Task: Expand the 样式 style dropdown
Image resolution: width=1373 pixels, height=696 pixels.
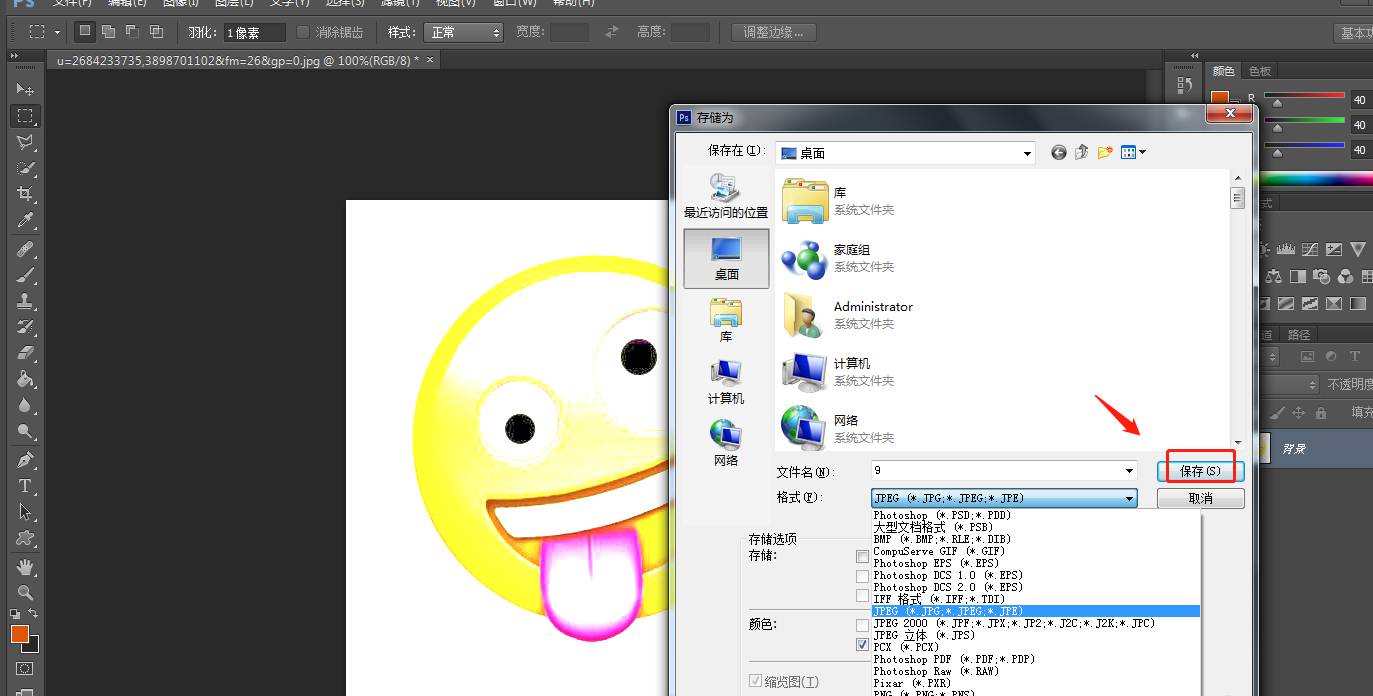Action: [x=463, y=32]
